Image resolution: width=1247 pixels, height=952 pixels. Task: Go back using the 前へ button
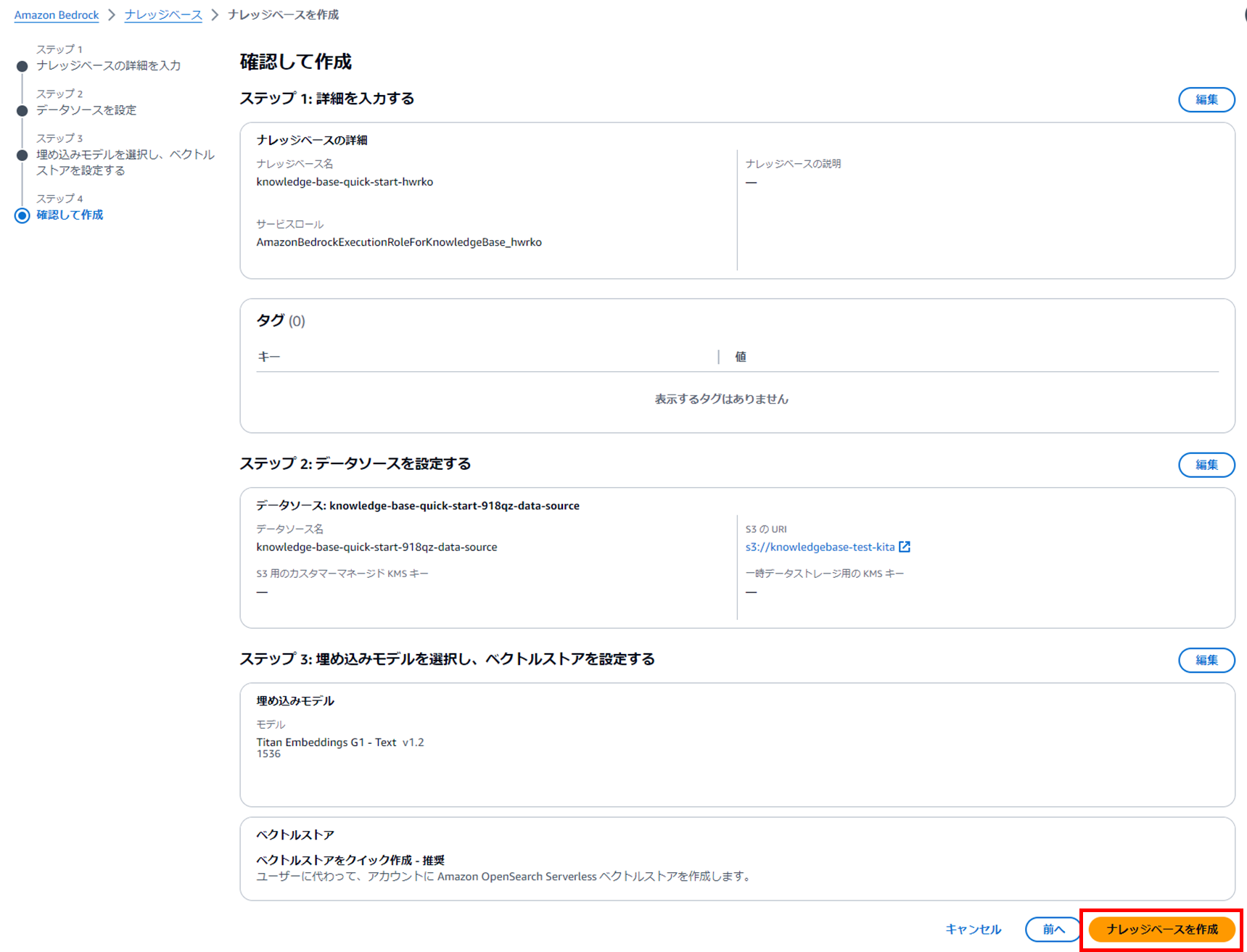(1053, 929)
